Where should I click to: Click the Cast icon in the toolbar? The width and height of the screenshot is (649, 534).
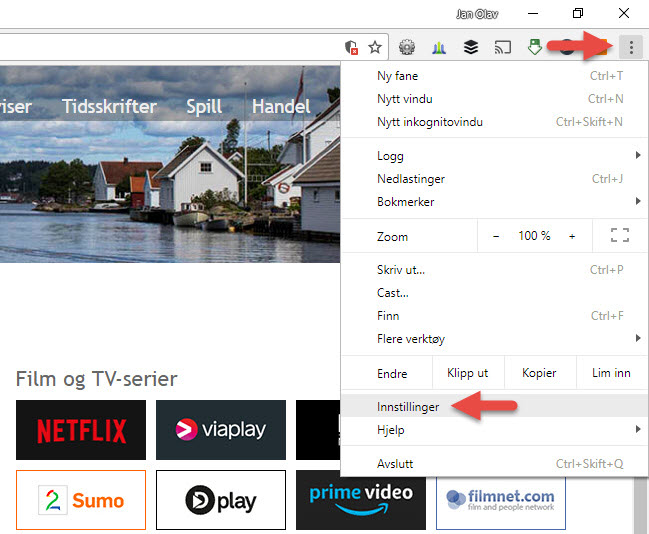pos(503,47)
